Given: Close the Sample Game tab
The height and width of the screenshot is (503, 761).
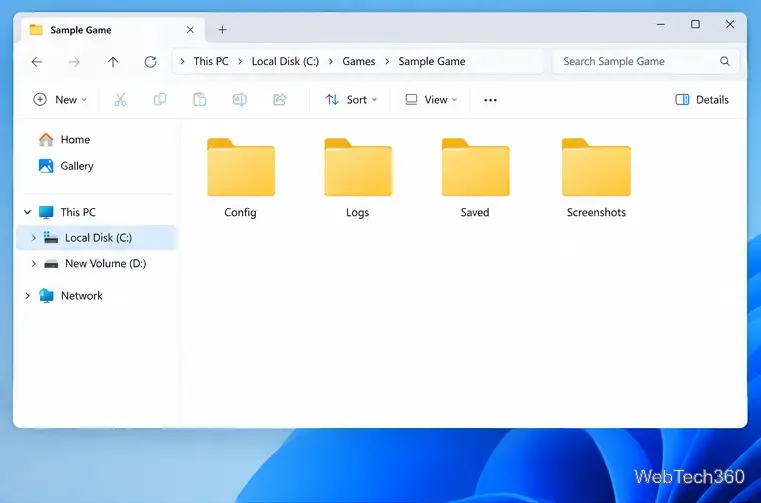Looking at the screenshot, I should (190, 30).
